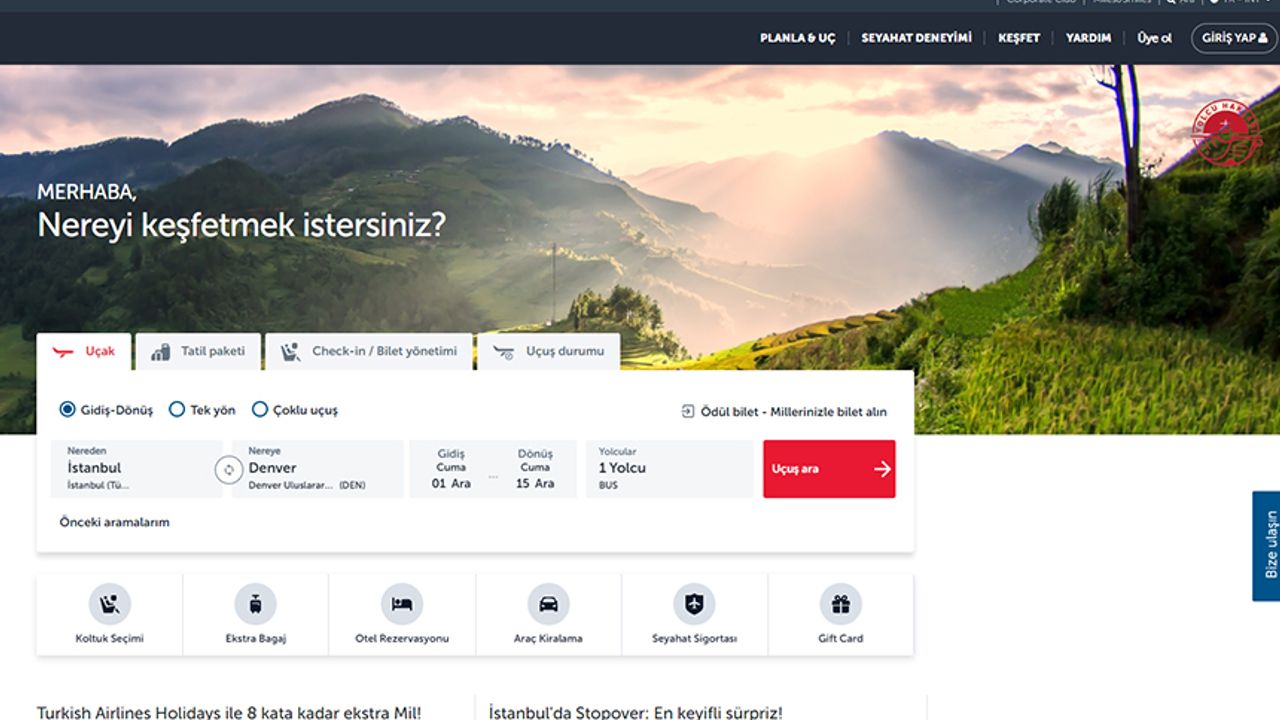Click the GİRİŞ YAP login button
This screenshot has width=1280, height=720.
point(1233,38)
